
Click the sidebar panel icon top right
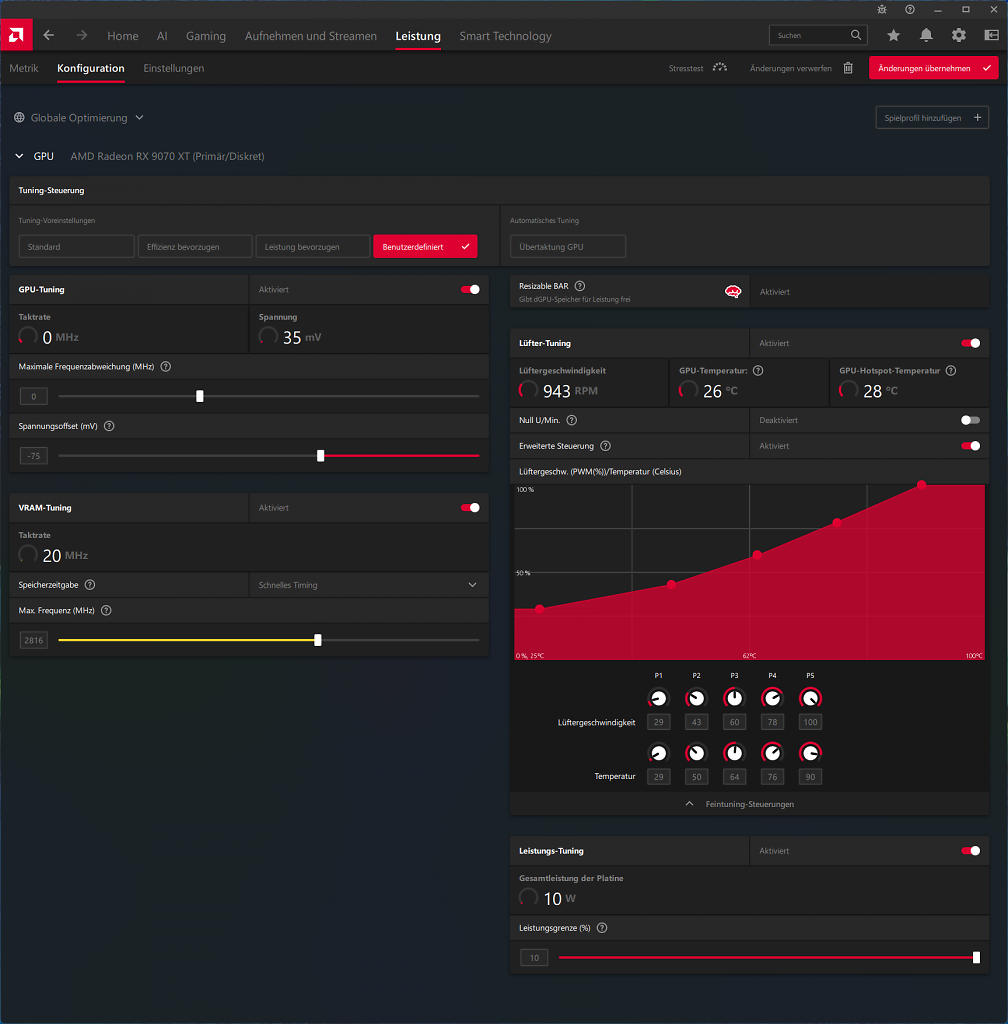[x=991, y=35]
